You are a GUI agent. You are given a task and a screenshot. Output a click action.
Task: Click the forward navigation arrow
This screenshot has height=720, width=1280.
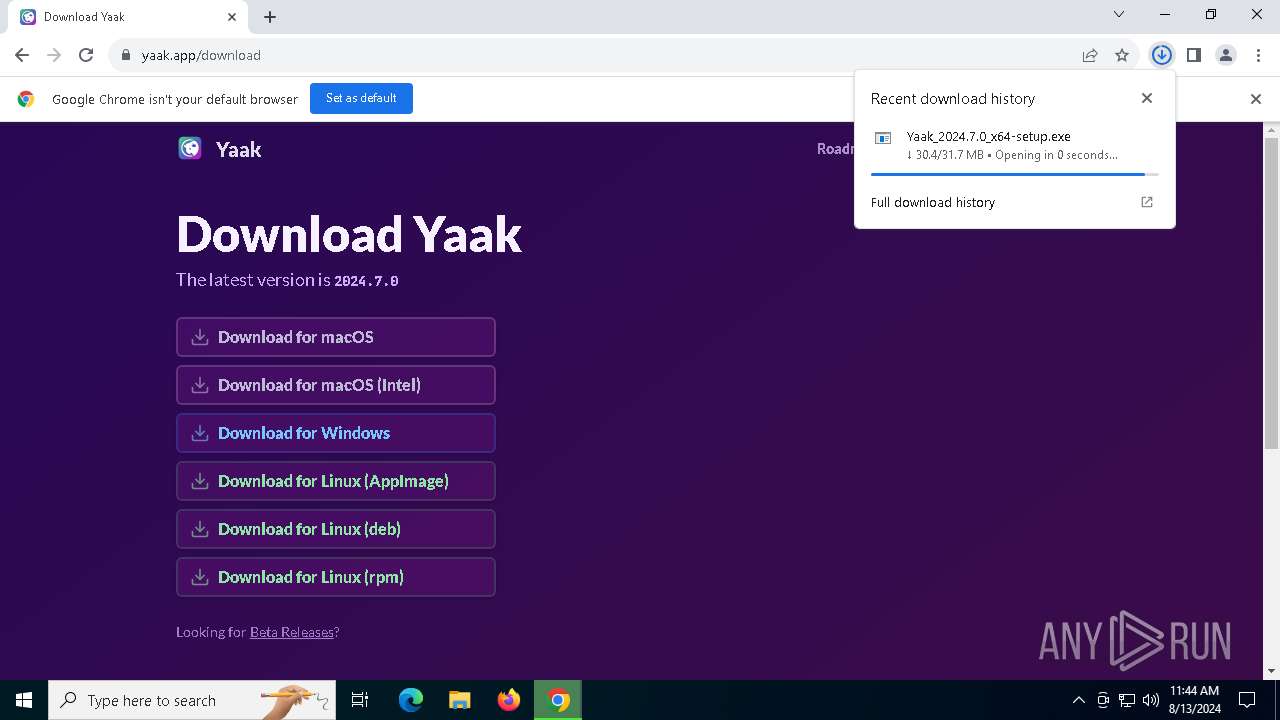[54, 55]
